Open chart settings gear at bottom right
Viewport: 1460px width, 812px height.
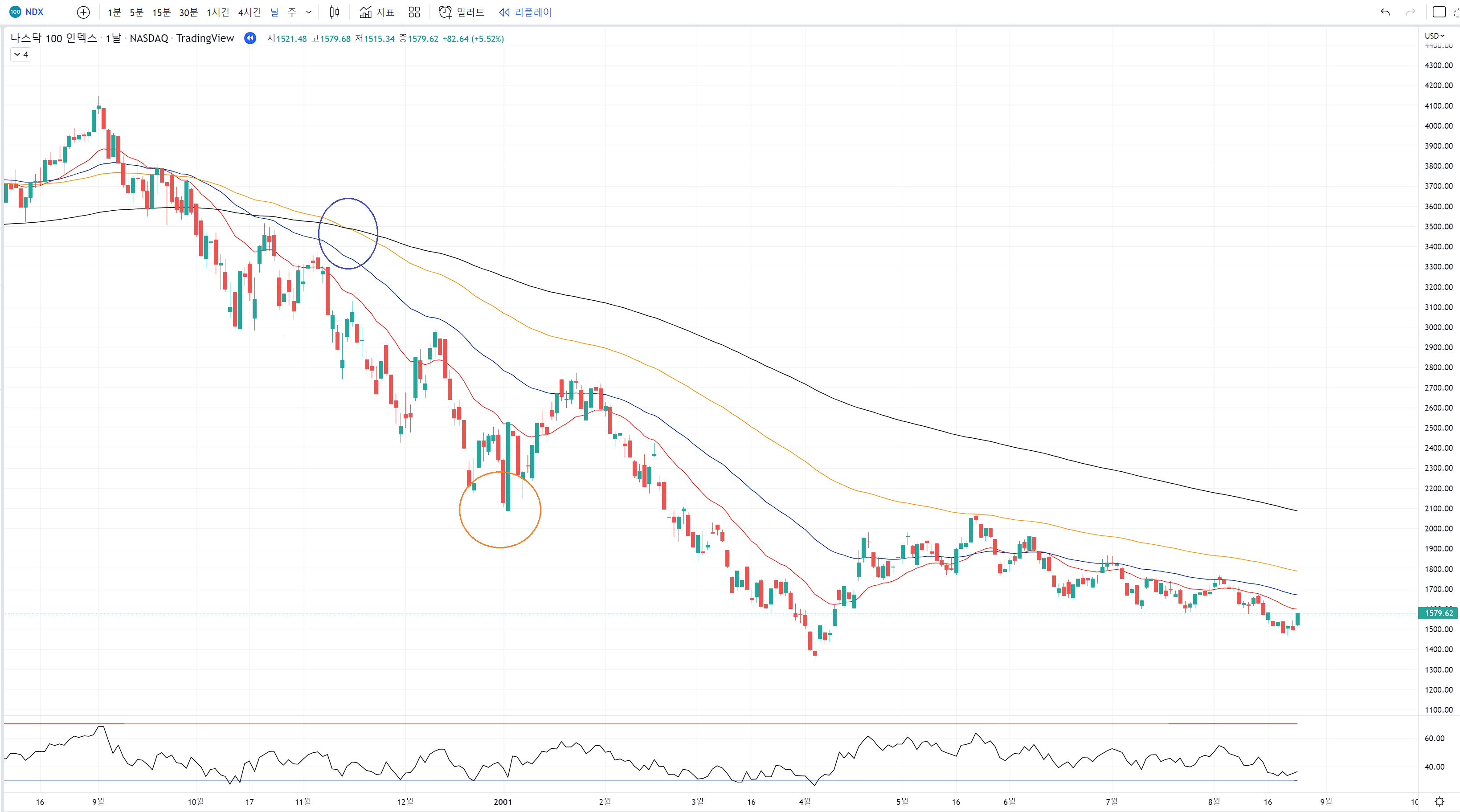coord(1440,801)
